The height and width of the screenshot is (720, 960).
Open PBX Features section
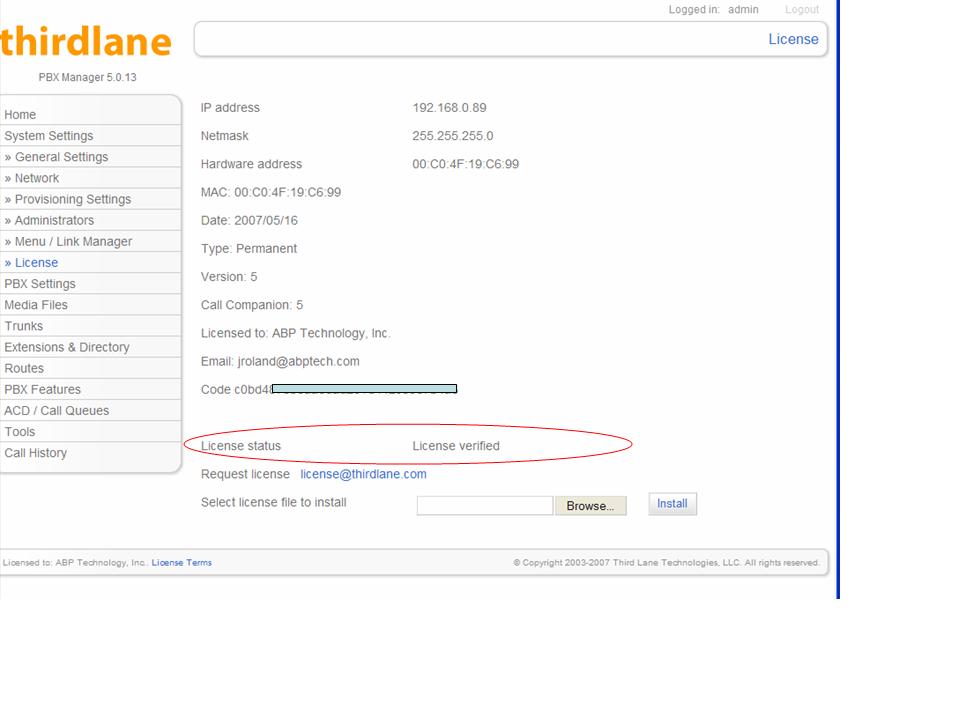[x=42, y=389]
